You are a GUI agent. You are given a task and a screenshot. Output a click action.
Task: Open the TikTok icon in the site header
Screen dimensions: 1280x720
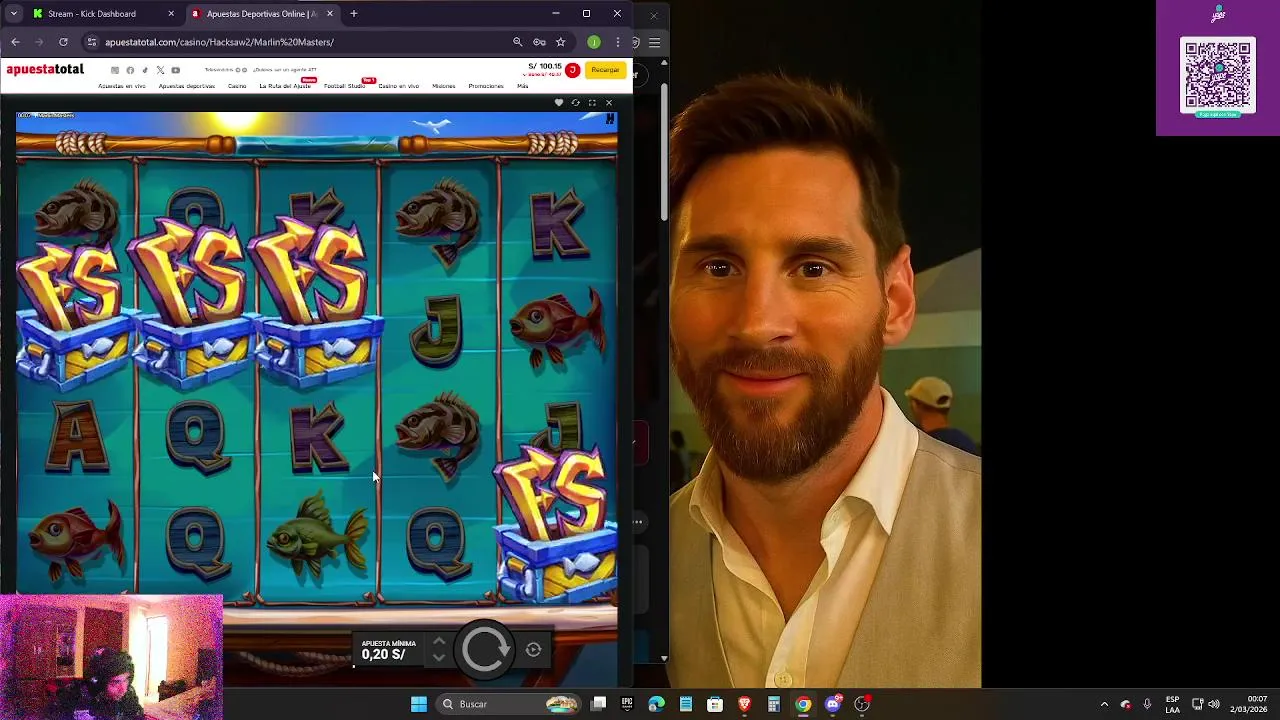pos(145,70)
